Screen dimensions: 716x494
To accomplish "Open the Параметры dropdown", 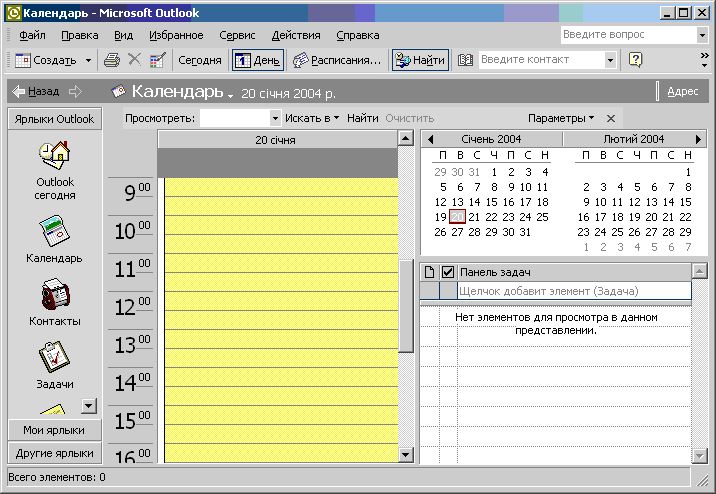I will (x=561, y=119).
